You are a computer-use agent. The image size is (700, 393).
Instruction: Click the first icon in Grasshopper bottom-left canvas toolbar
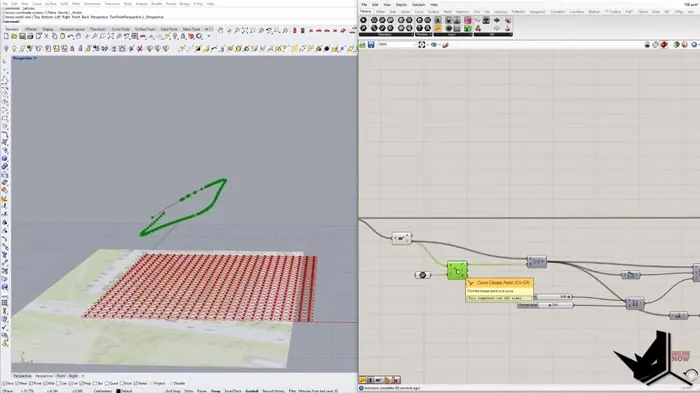coord(362,380)
